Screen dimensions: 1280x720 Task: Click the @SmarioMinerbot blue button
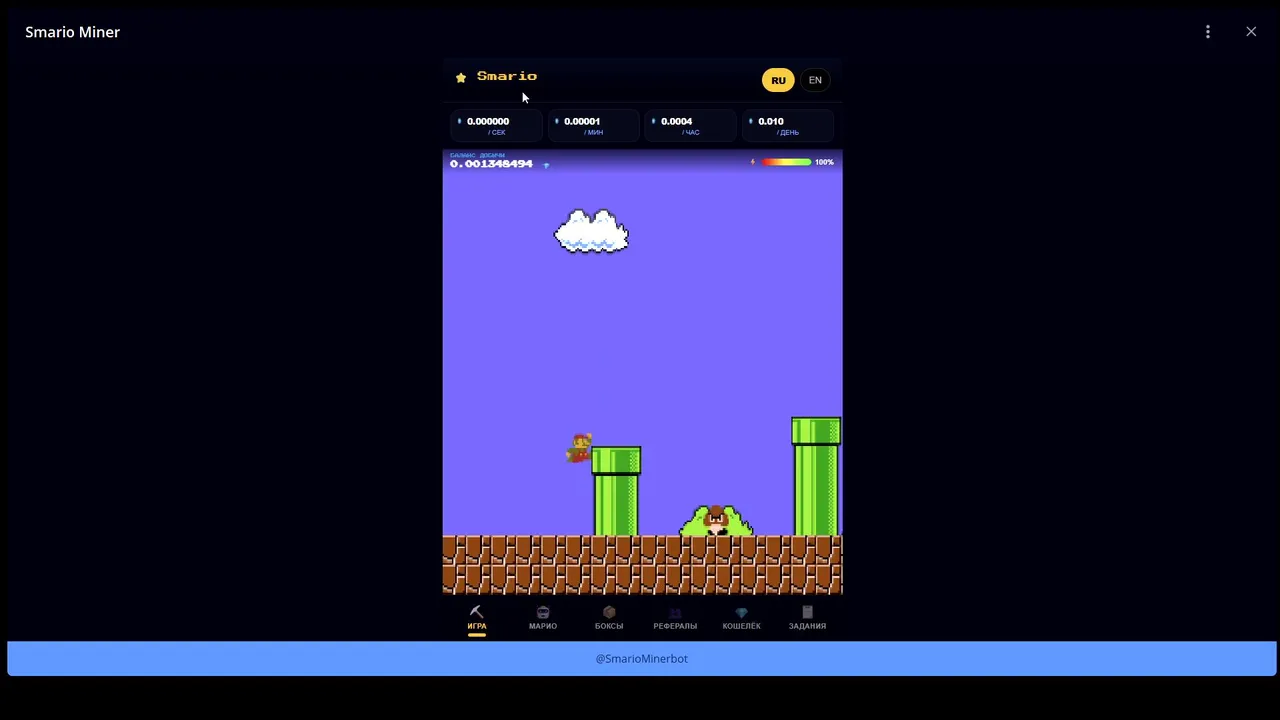pyautogui.click(x=642, y=659)
